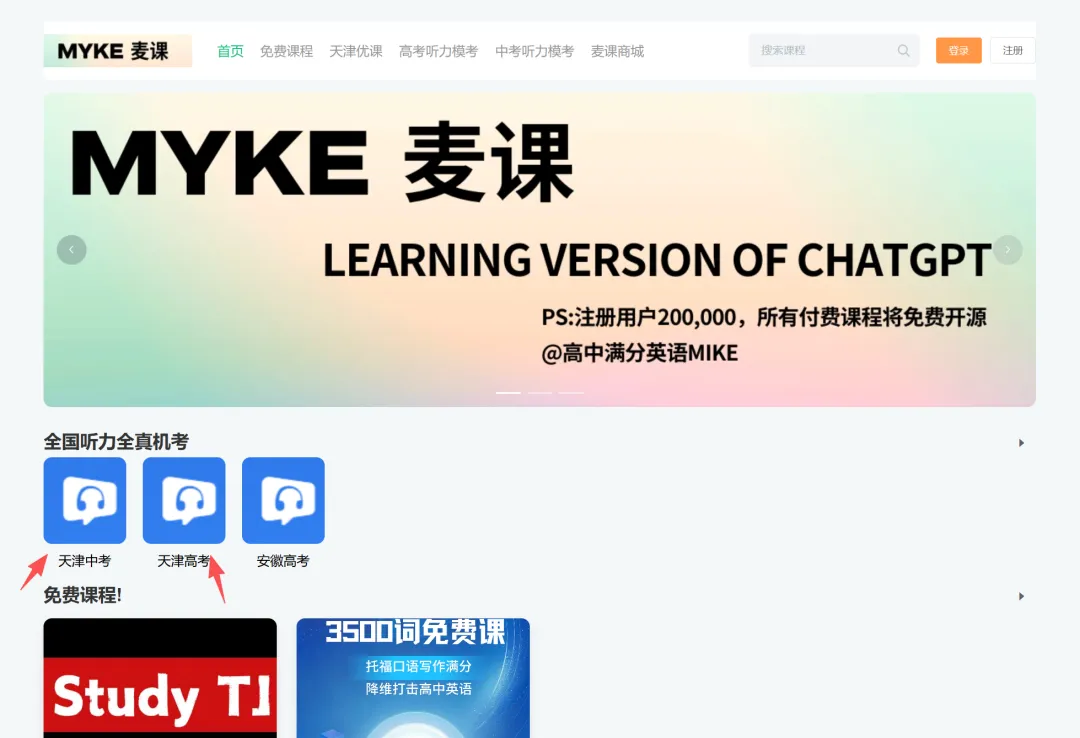Select the first carousel indicator

tap(508, 392)
